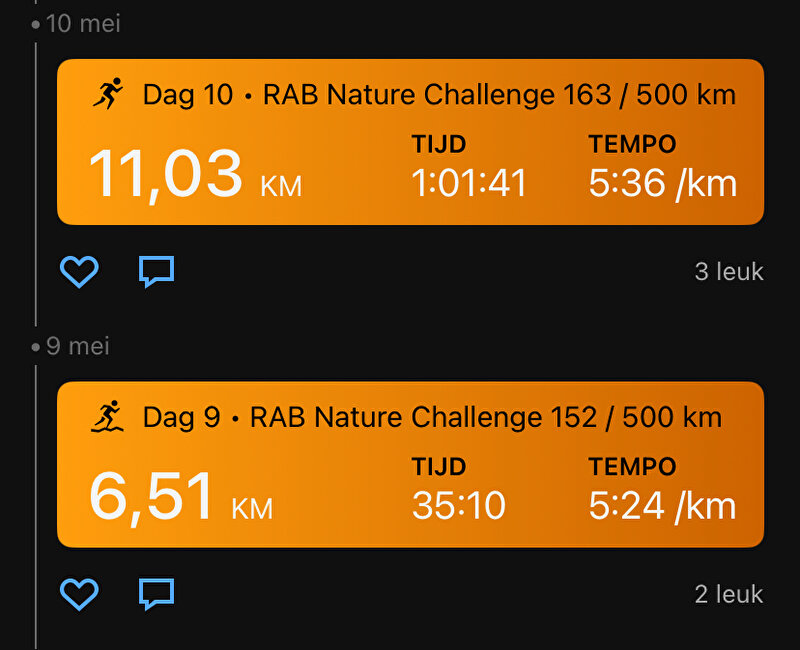Like the Dag 10 activity with the heart icon
This screenshot has width=800, height=650.
click(x=79, y=271)
